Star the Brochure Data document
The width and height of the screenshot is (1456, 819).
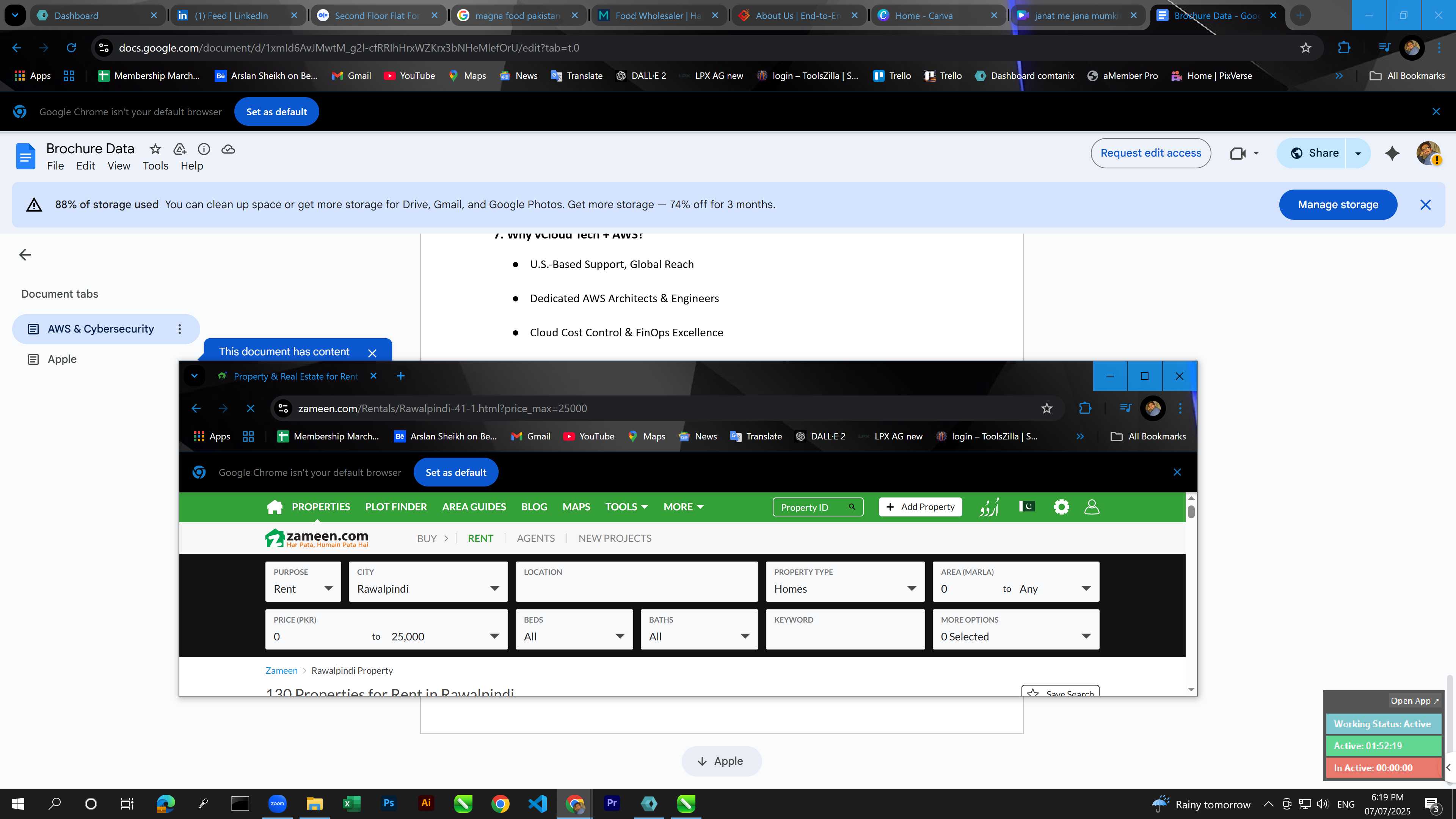tap(155, 149)
